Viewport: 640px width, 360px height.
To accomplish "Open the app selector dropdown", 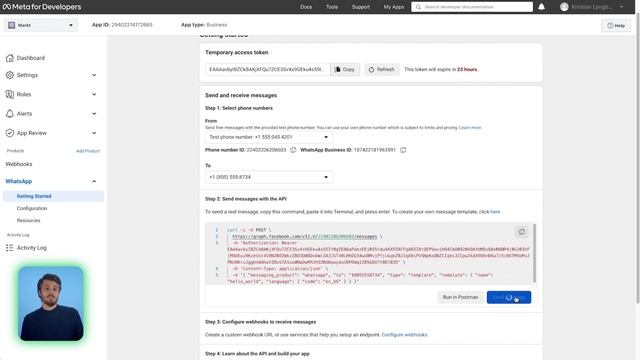I will tap(40, 25).
